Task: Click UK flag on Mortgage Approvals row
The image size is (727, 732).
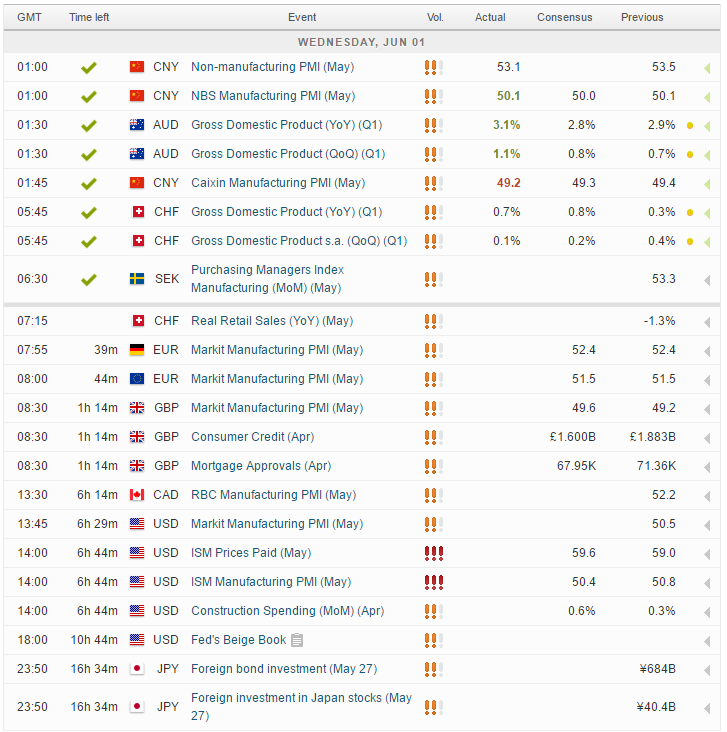Action: pos(137,465)
